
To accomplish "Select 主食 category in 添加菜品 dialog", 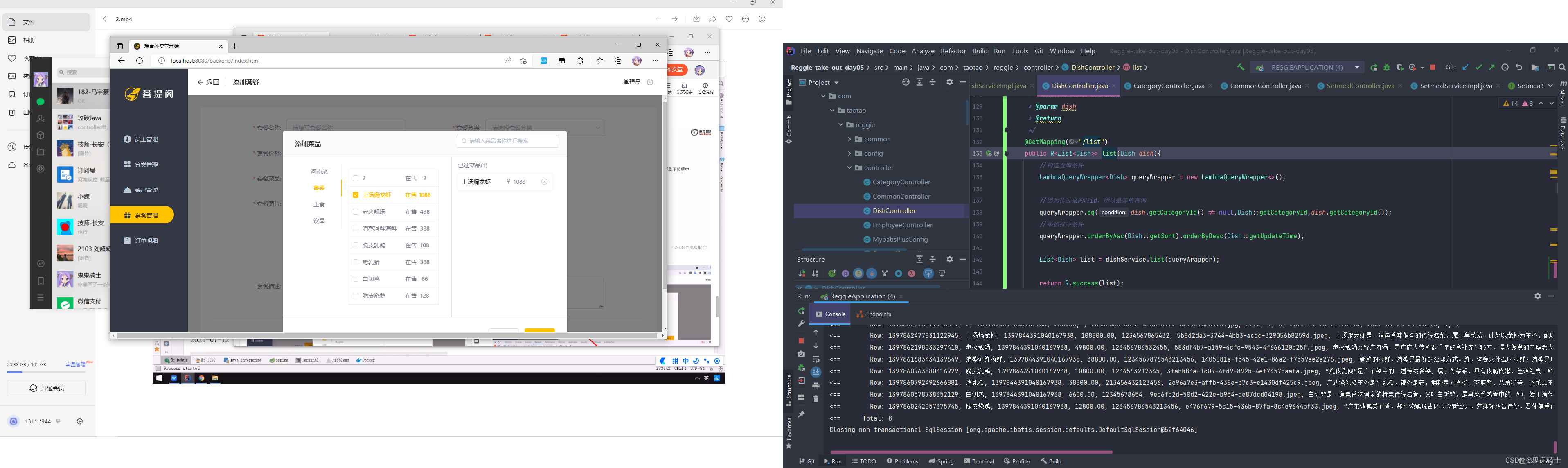I will [319, 205].
